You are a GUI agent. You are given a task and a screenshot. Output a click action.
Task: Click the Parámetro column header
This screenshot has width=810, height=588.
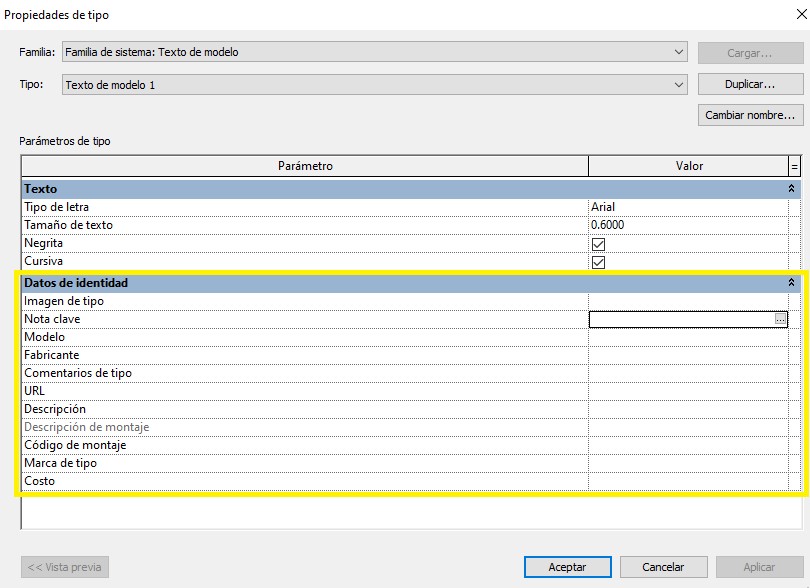305,166
